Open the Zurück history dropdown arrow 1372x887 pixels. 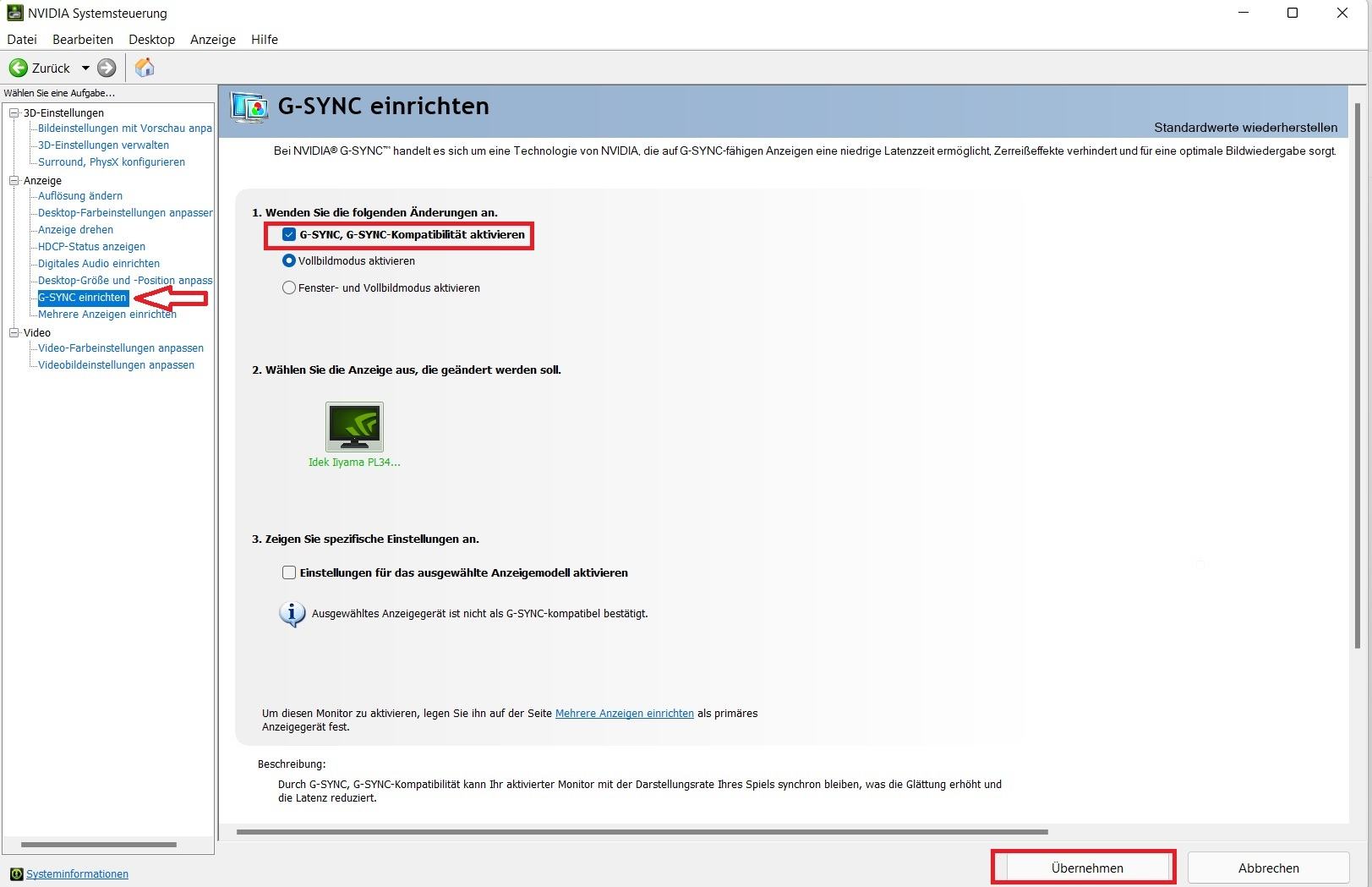[x=85, y=68]
